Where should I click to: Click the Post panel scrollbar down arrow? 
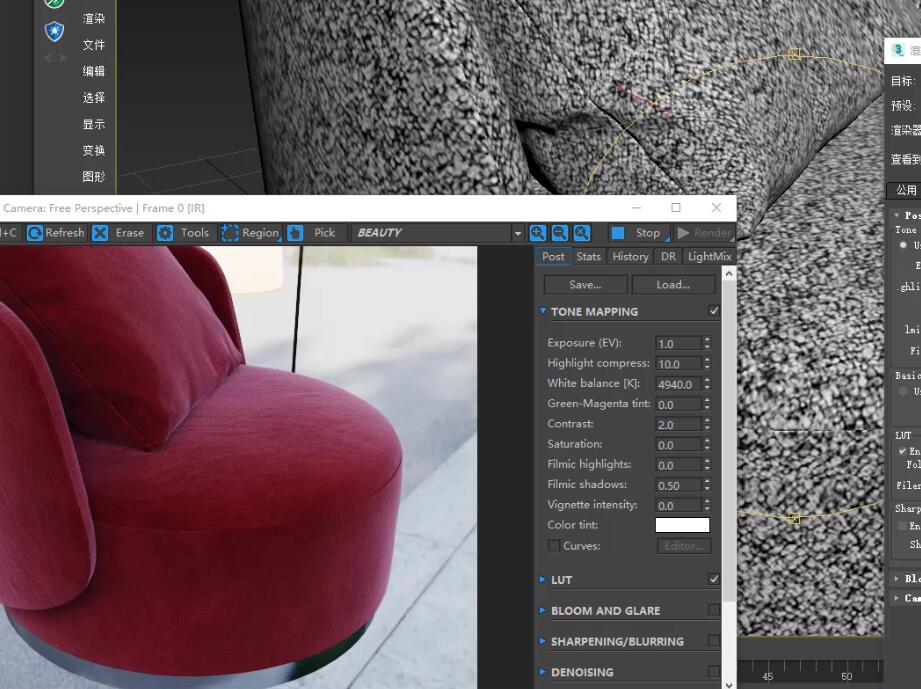(728, 684)
